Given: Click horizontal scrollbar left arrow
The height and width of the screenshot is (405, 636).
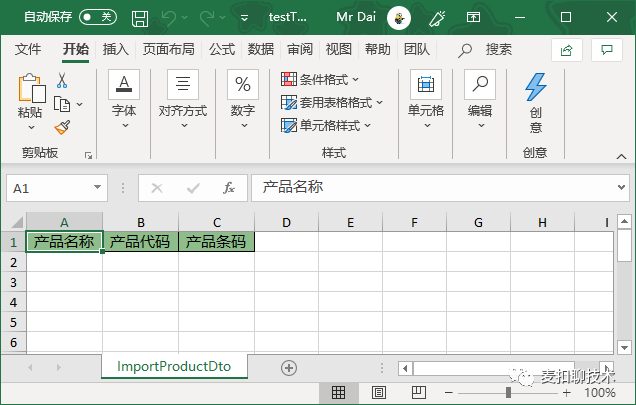Looking at the screenshot, I should (405, 368).
